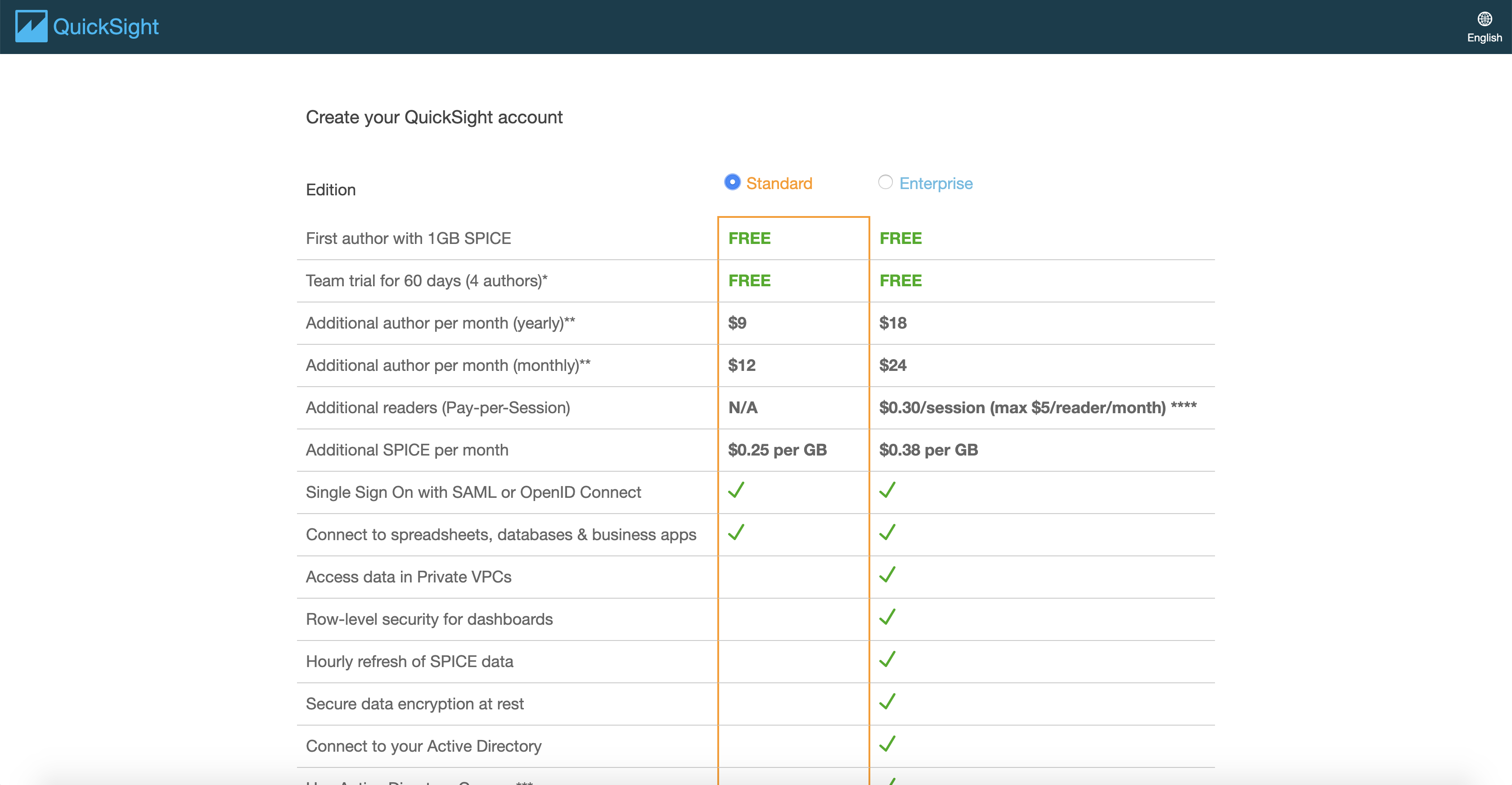Select the Standard edition radio button
Viewport: 1512px width, 785px height.
point(732,182)
